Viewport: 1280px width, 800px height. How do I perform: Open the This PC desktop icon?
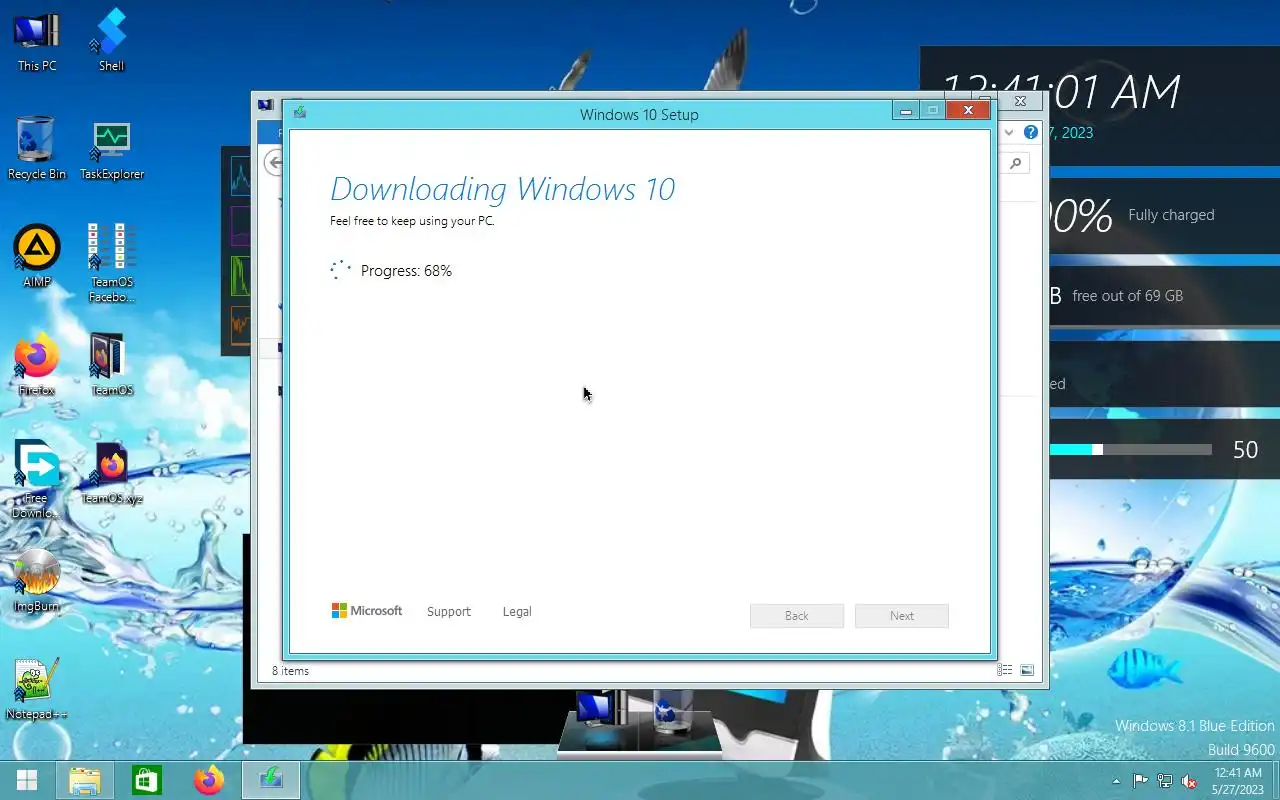[37, 40]
